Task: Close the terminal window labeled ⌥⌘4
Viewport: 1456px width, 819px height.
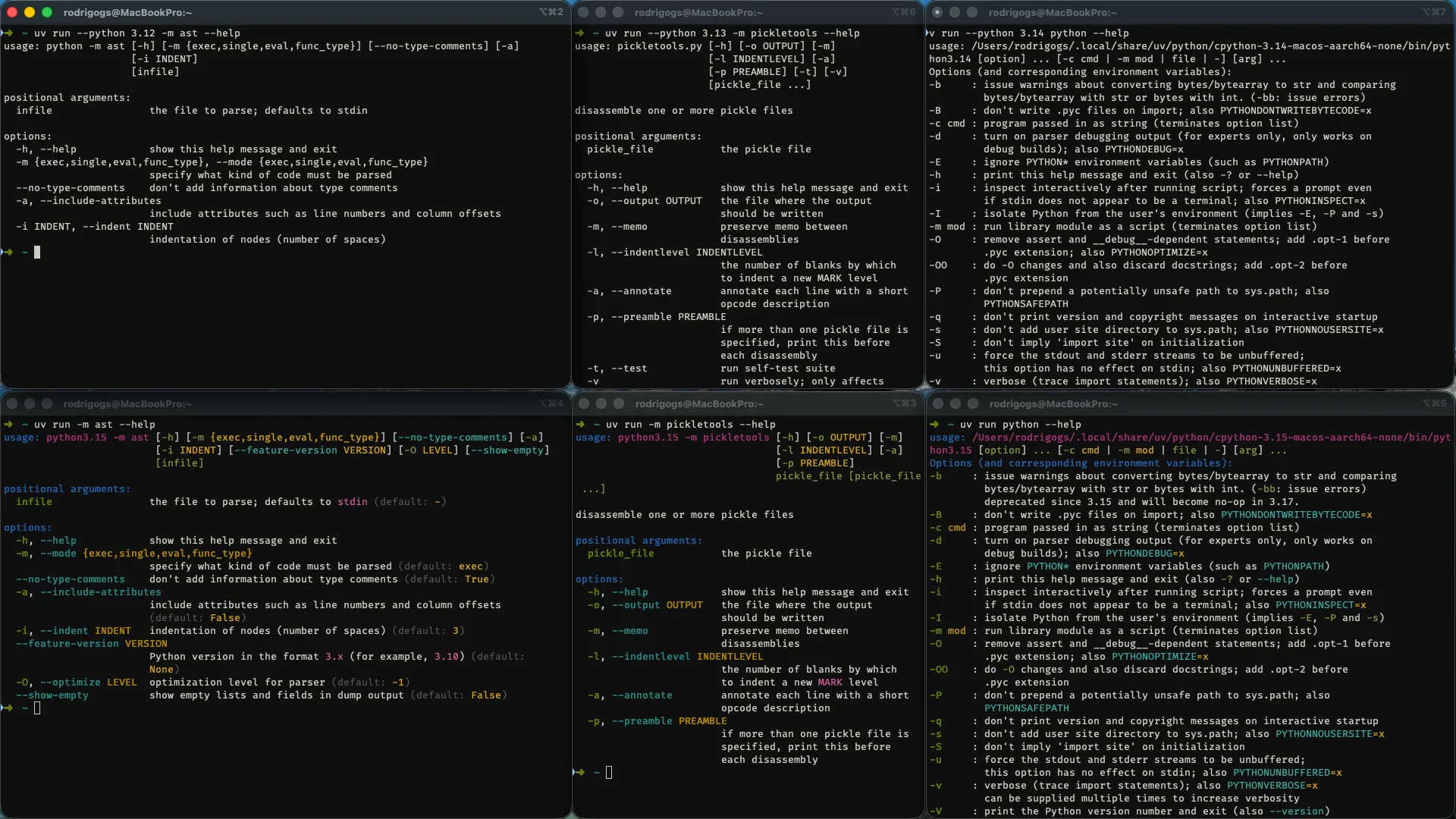Action: click(11, 403)
